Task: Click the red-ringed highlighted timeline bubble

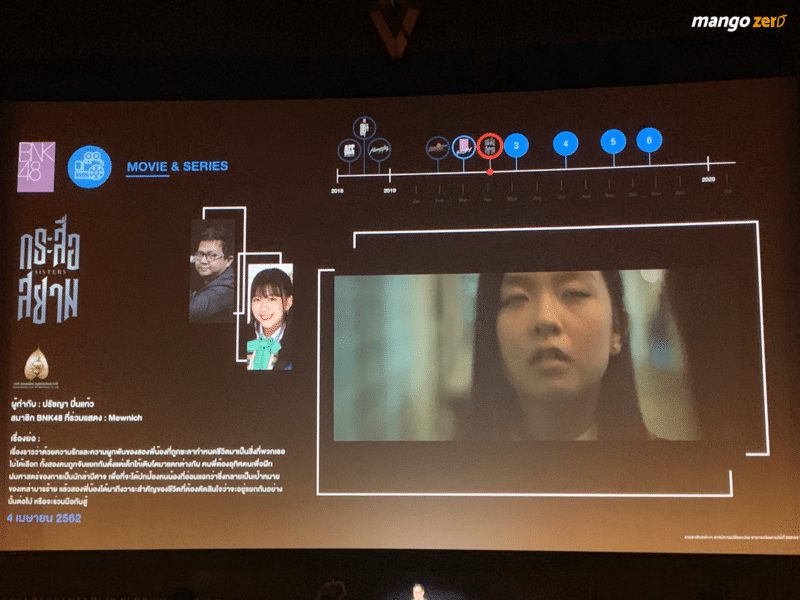Action: pos(490,146)
